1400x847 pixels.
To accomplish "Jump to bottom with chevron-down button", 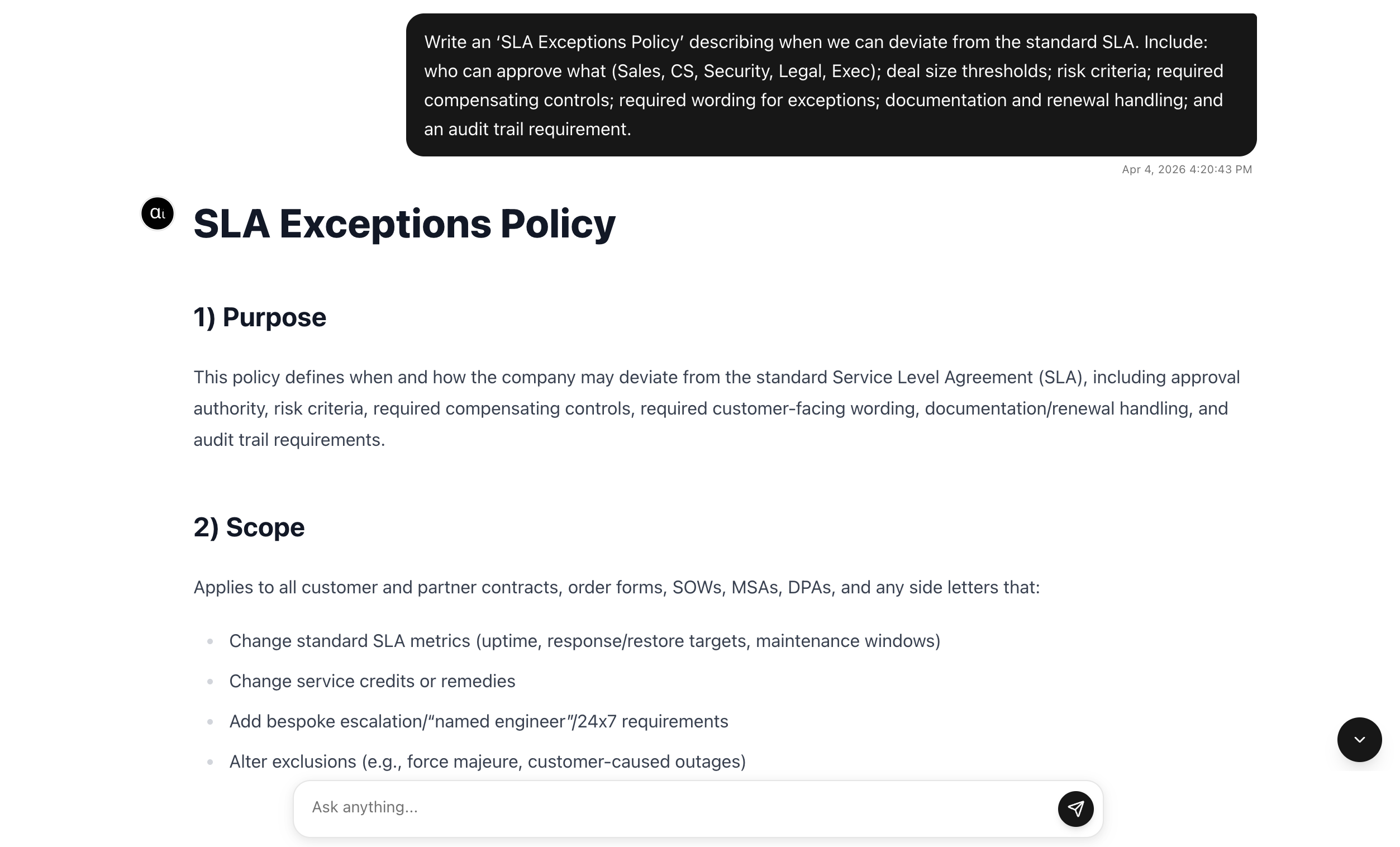I will [x=1359, y=739].
